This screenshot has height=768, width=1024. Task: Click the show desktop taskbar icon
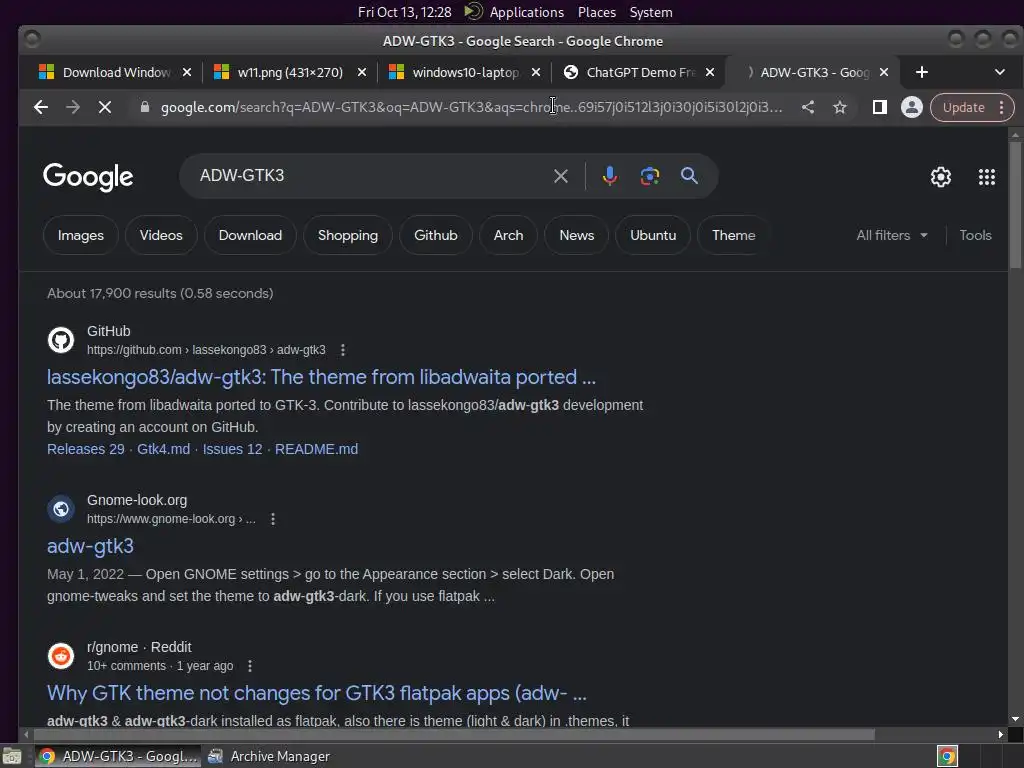(12, 756)
